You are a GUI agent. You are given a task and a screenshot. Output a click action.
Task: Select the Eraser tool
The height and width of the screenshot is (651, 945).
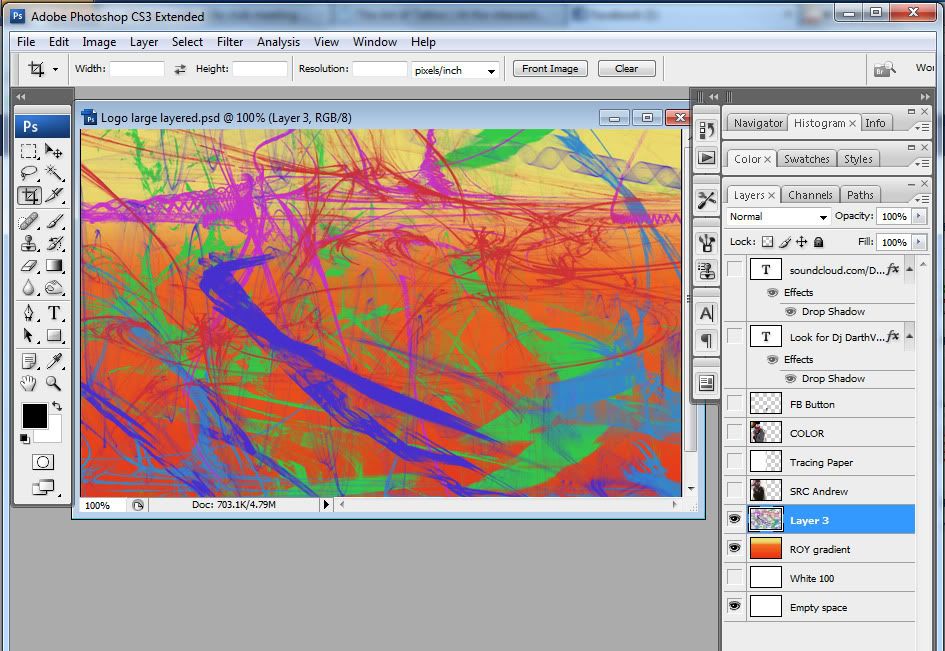29,266
